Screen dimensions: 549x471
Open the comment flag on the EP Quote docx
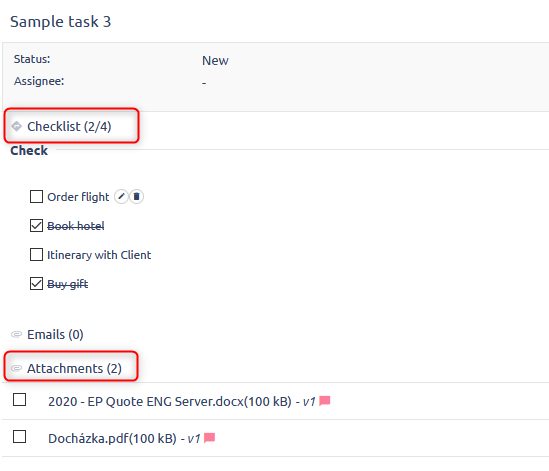pos(325,401)
